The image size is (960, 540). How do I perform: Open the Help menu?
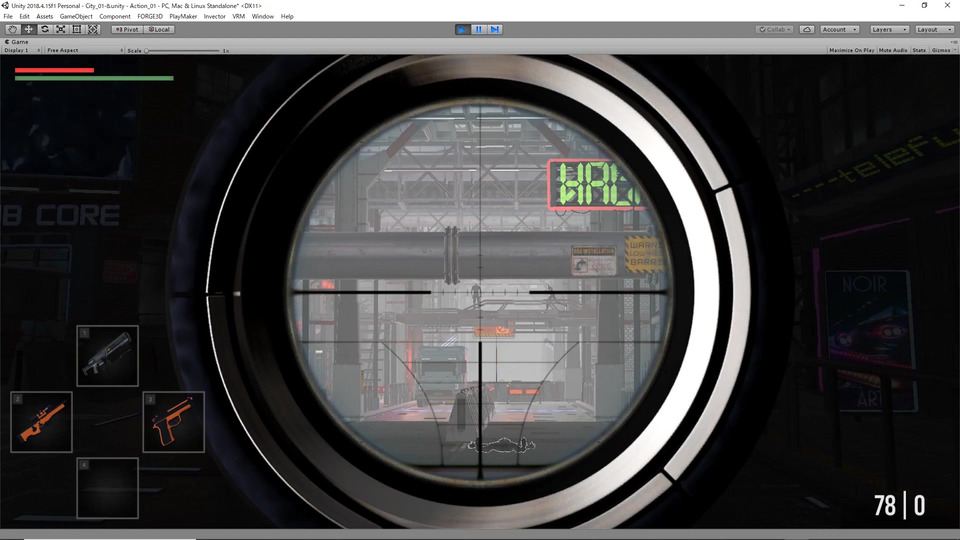coord(287,17)
